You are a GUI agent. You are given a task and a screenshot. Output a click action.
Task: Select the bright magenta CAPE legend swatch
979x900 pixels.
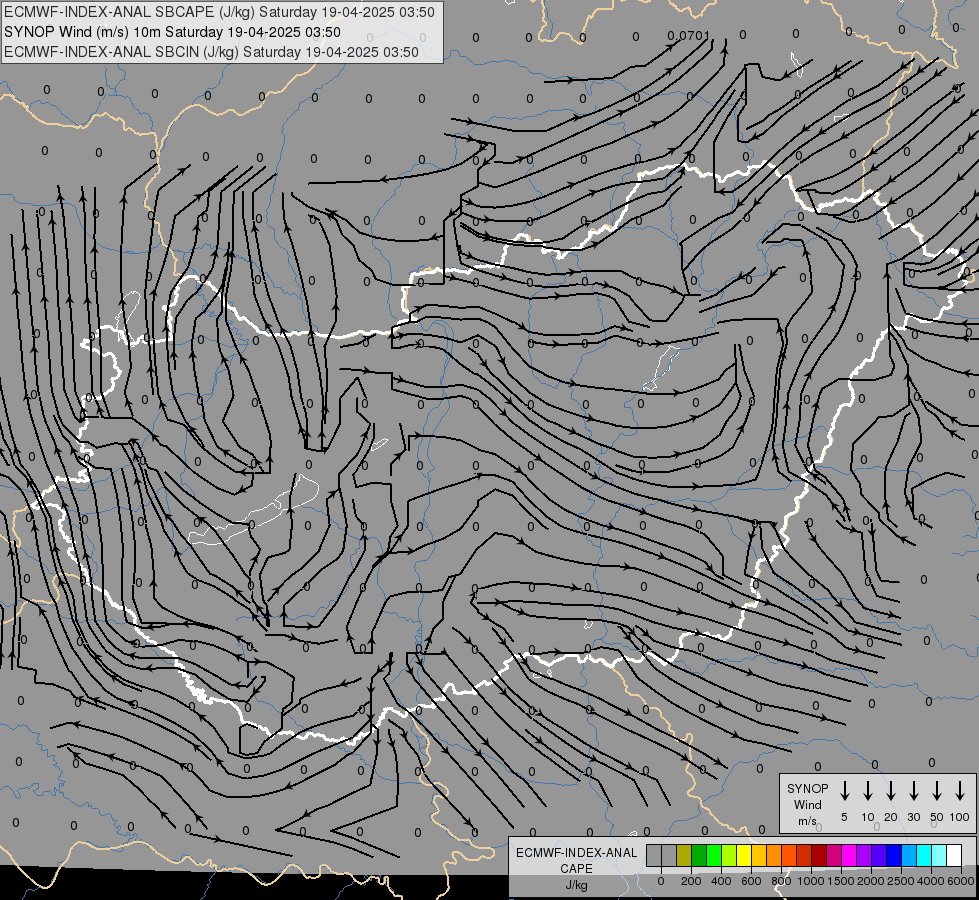pyautogui.click(x=850, y=855)
